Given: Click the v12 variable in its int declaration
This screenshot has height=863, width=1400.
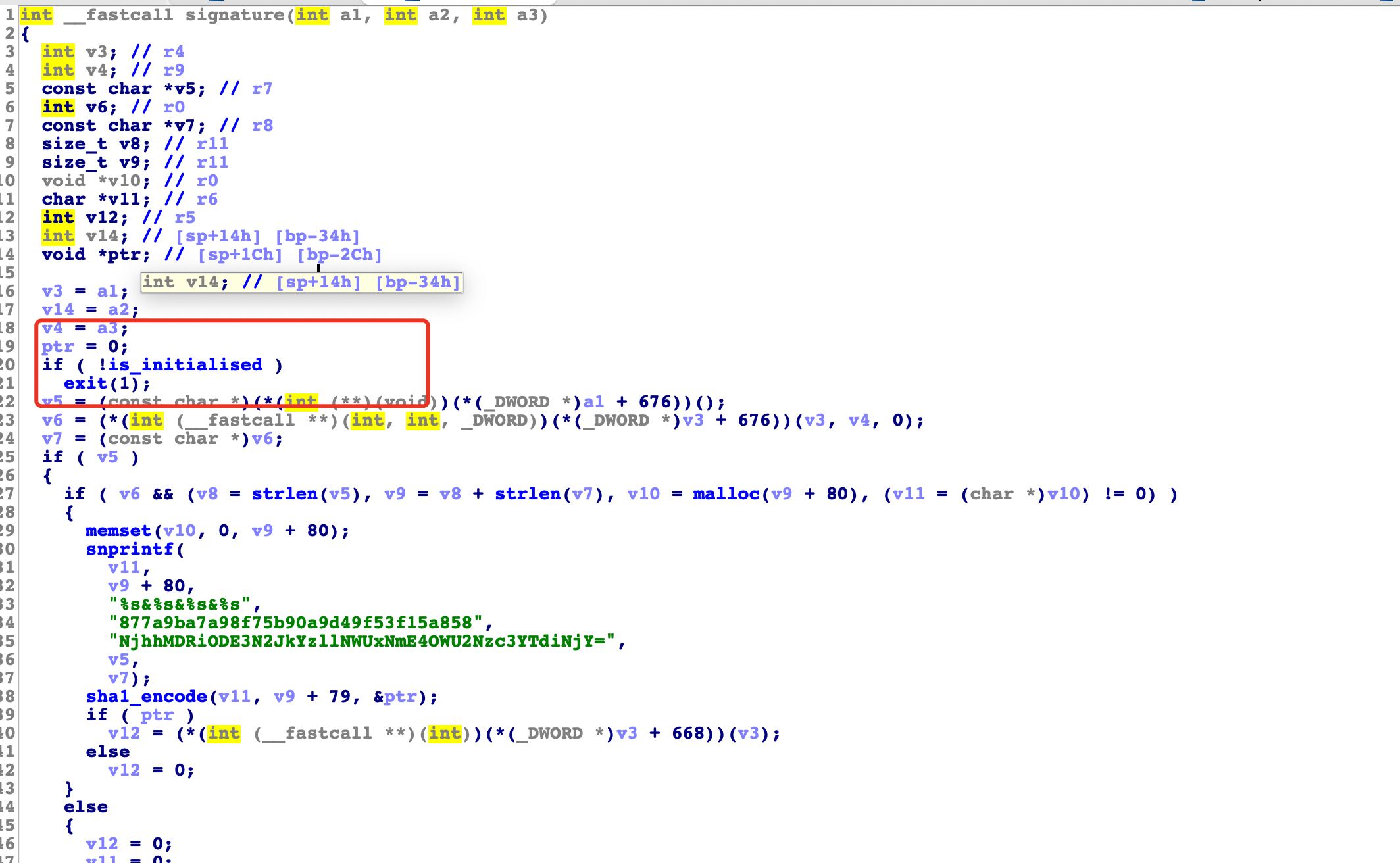Looking at the screenshot, I should [x=102, y=218].
